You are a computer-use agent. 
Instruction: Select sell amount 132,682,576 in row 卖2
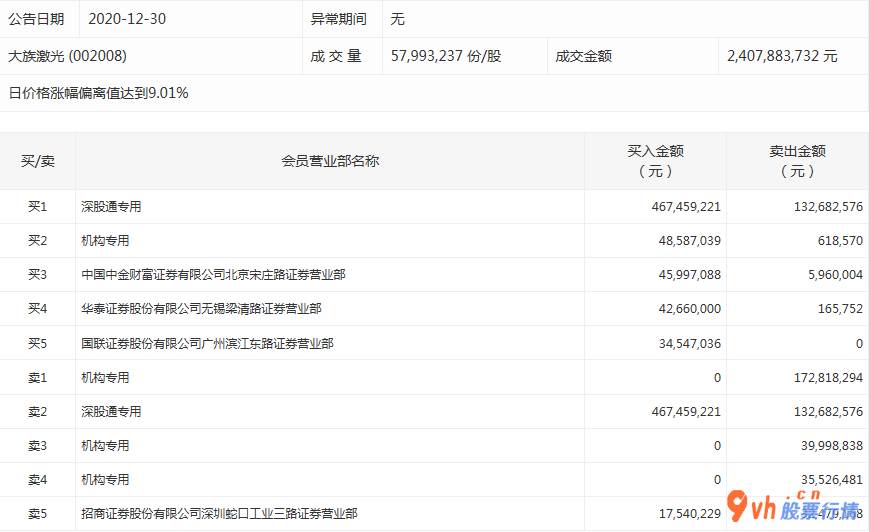[828, 412]
